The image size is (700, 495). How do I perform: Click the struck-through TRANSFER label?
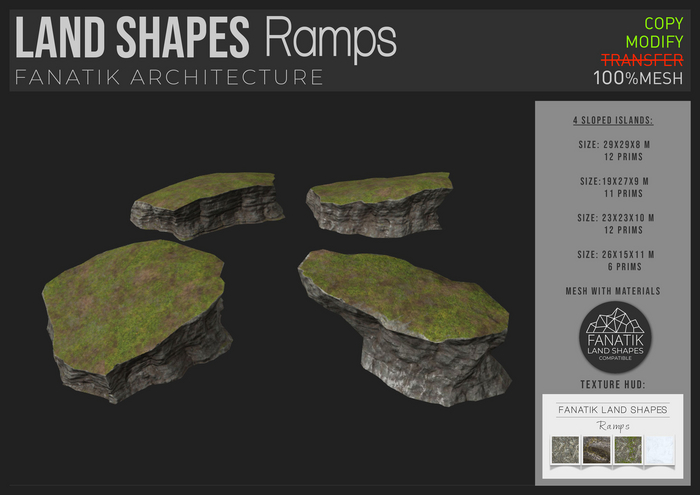(642, 60)
